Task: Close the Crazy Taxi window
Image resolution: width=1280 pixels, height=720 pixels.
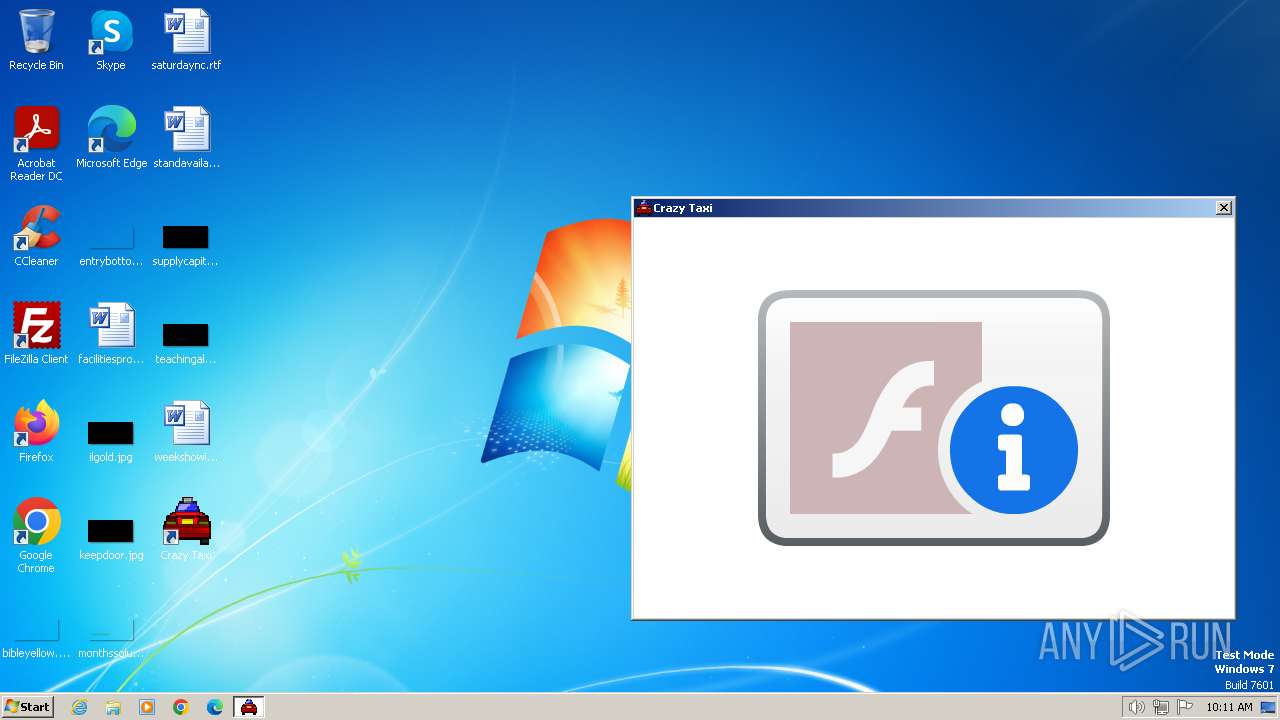Action: [x=1223, y=207]
